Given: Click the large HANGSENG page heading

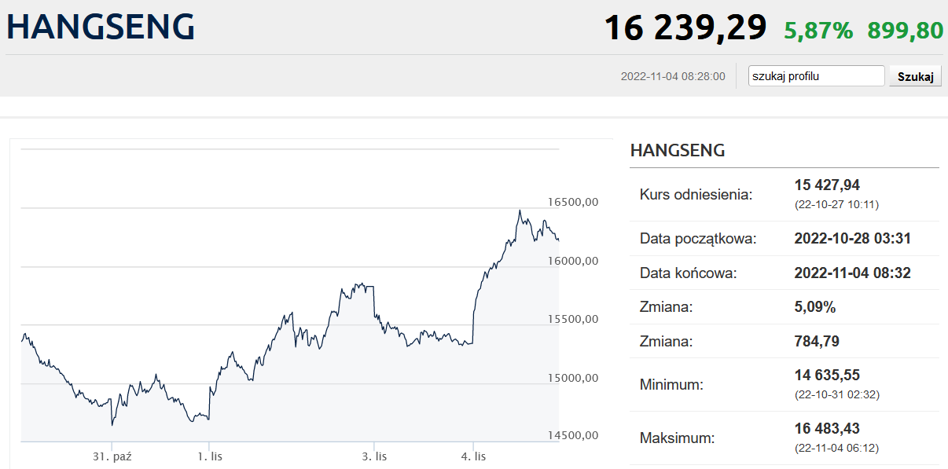Looking at the screenshot, I should point(101,27).
